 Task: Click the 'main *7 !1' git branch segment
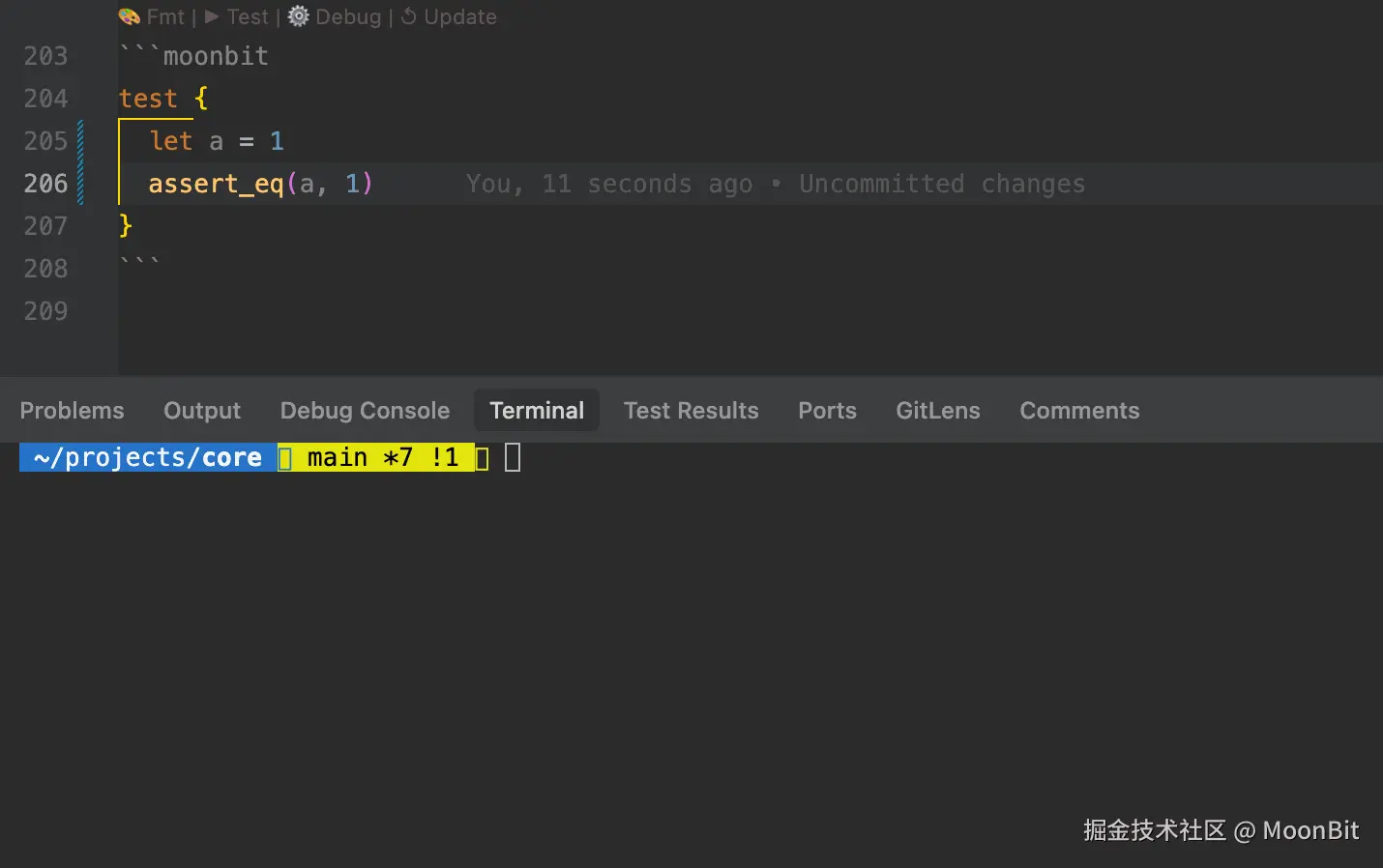[383, 457]
